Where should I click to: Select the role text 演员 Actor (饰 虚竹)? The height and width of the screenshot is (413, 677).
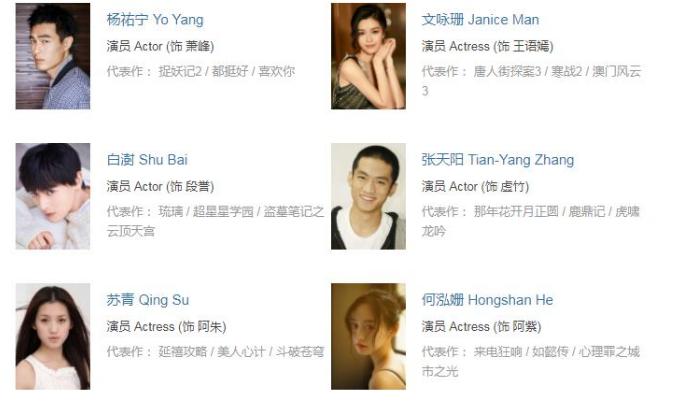pos(475,187)
